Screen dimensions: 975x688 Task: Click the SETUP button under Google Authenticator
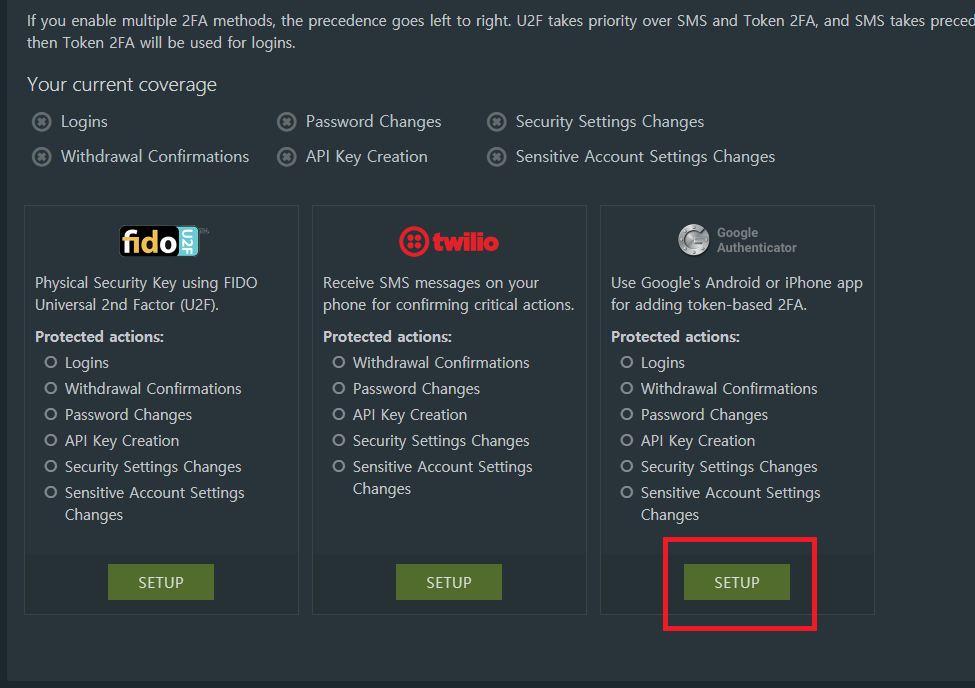(737, 582)
